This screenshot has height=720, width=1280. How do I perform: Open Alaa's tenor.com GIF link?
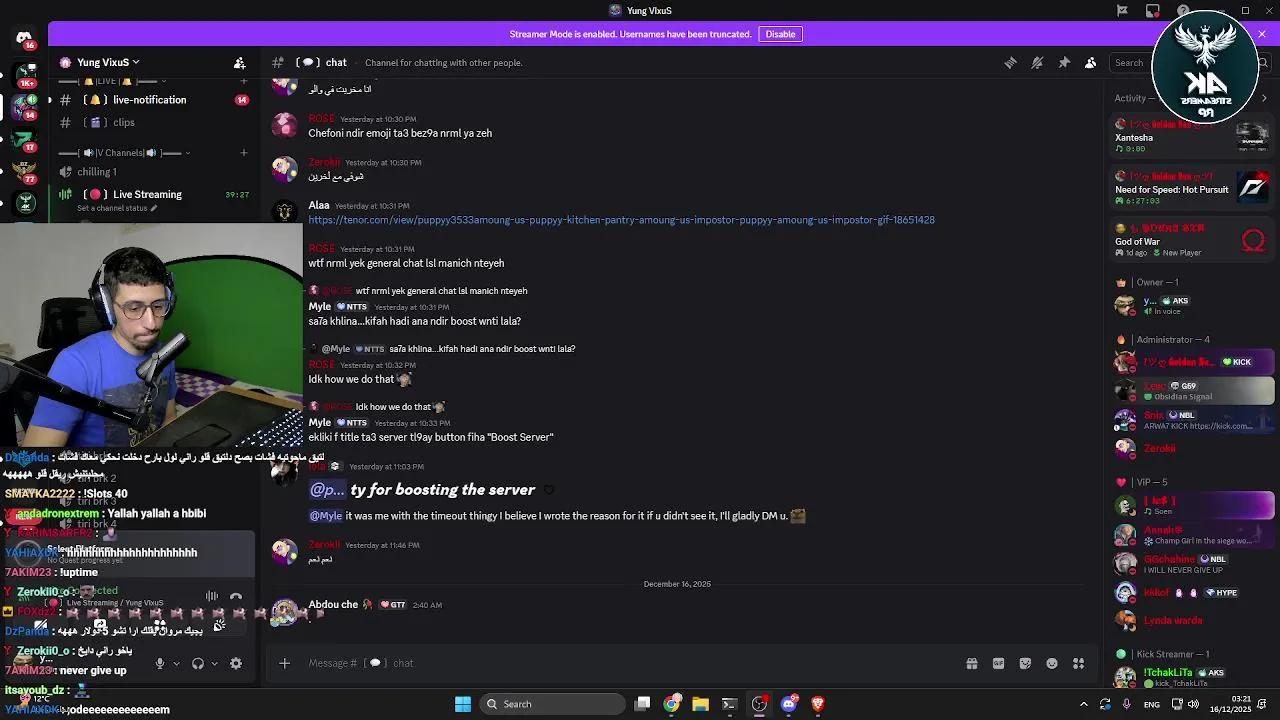click(621, 220)
